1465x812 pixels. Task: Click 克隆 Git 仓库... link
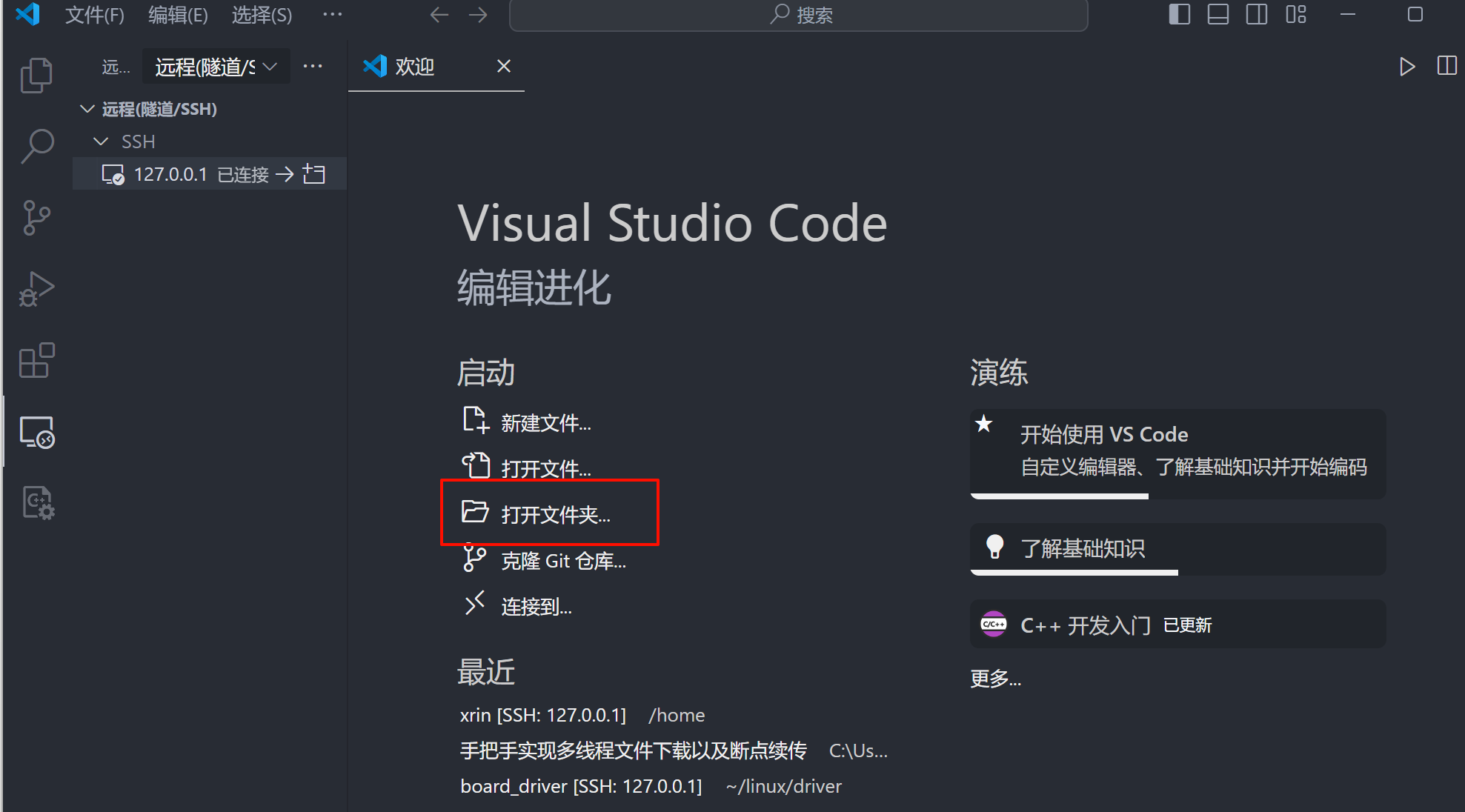coord(564,561)
